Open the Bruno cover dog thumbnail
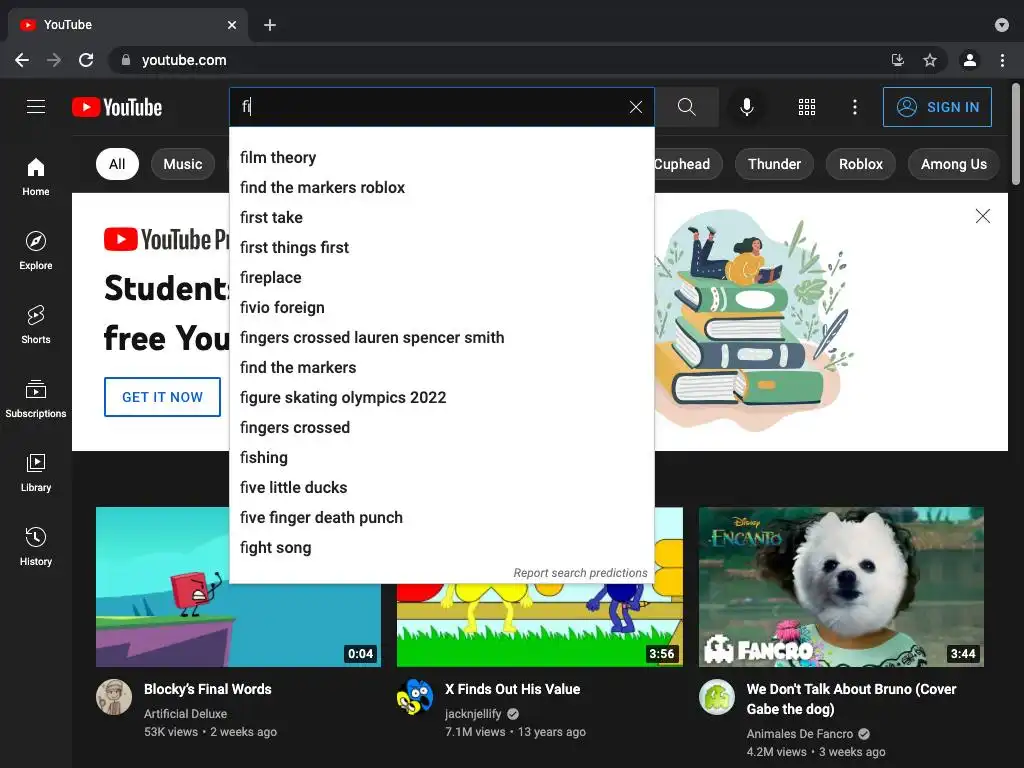 point(841,587)
